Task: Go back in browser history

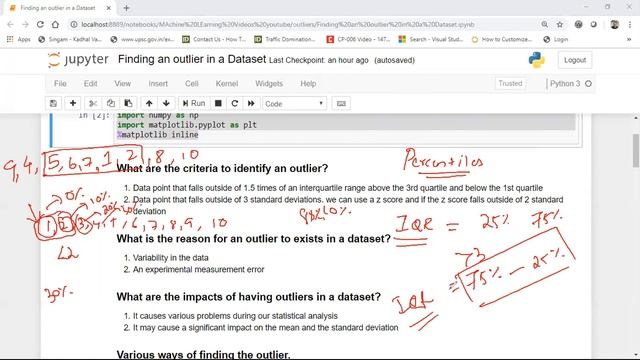Action: [11, 24]
